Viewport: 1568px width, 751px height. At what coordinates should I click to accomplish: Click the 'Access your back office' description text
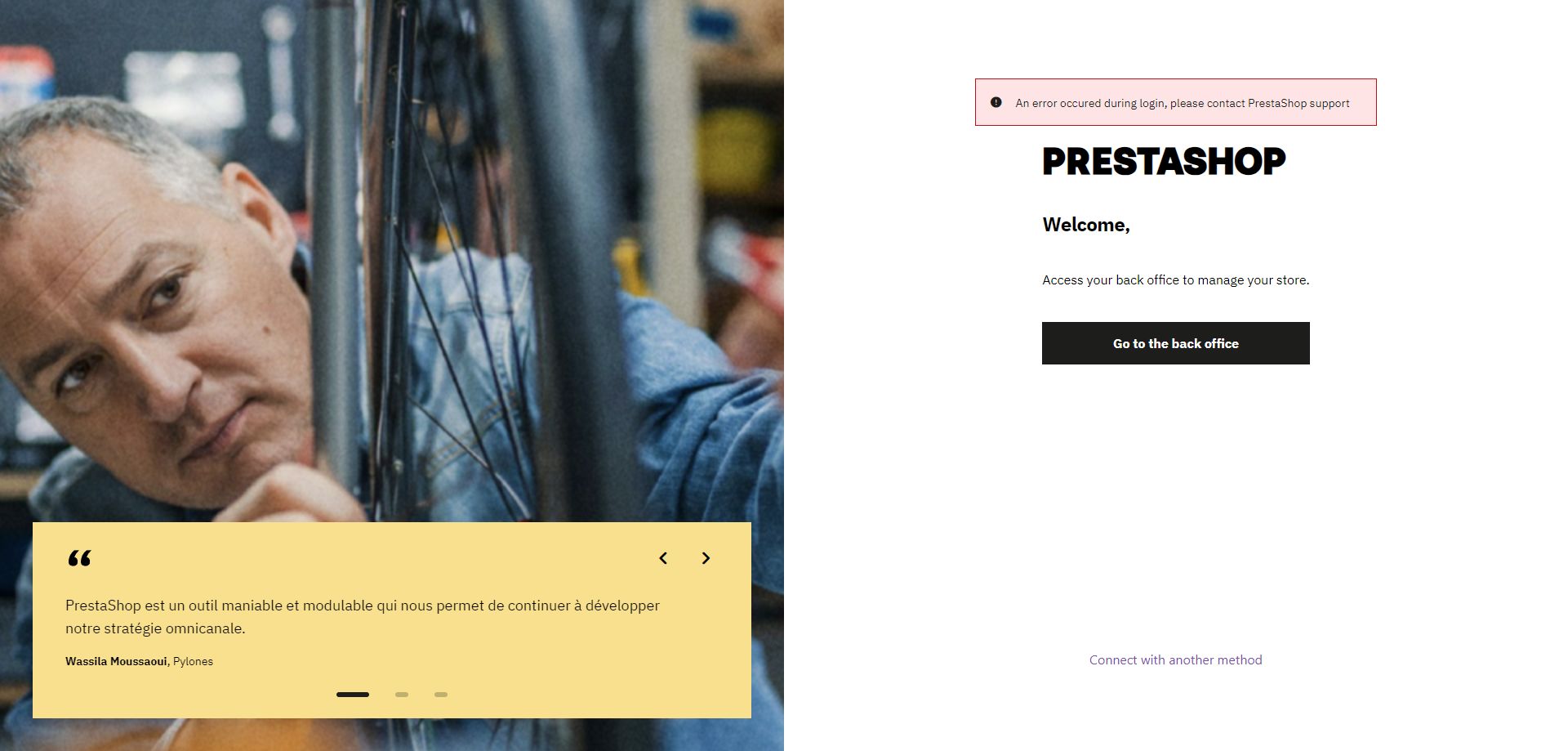[x=1175, y=280]
